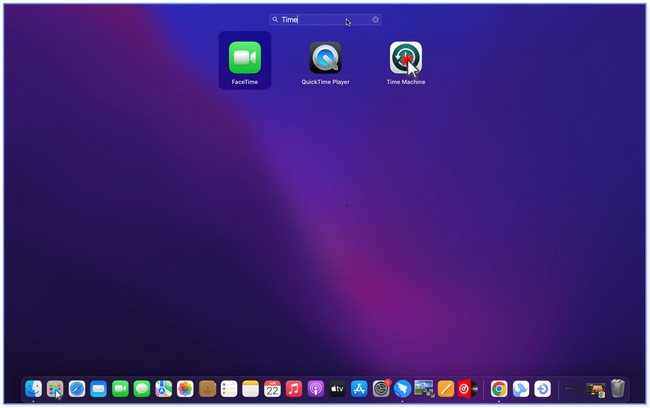The image size is (650, 408).
Task: Open Messages from the Dock
Action: (x=142, y=389)
